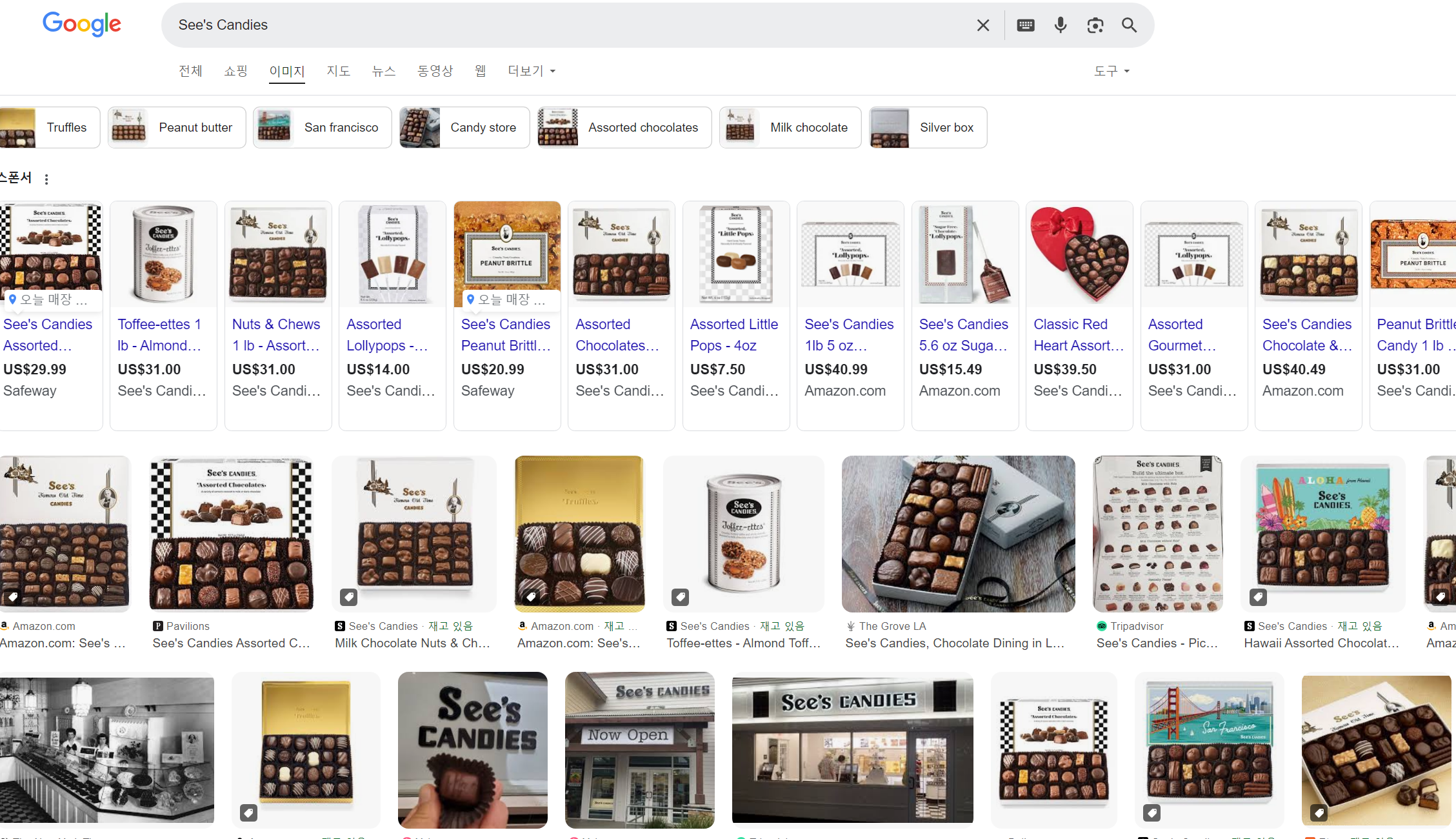
Task: Click the US$39.50 price text
Action: pyautogui.click(x=1065, y=369)
